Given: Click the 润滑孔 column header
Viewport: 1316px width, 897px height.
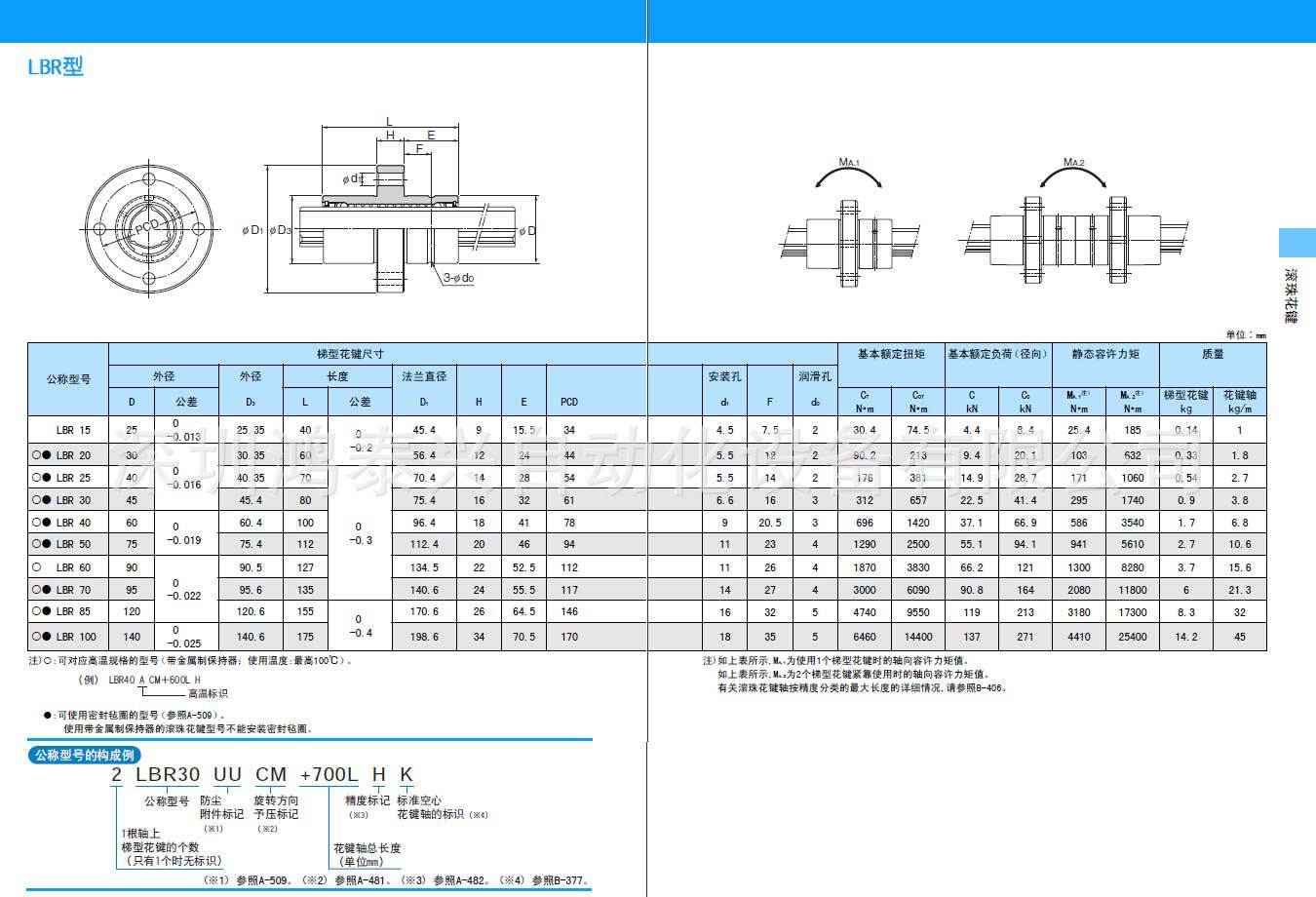Looking at the screenshot, I should tap(815, 375).
